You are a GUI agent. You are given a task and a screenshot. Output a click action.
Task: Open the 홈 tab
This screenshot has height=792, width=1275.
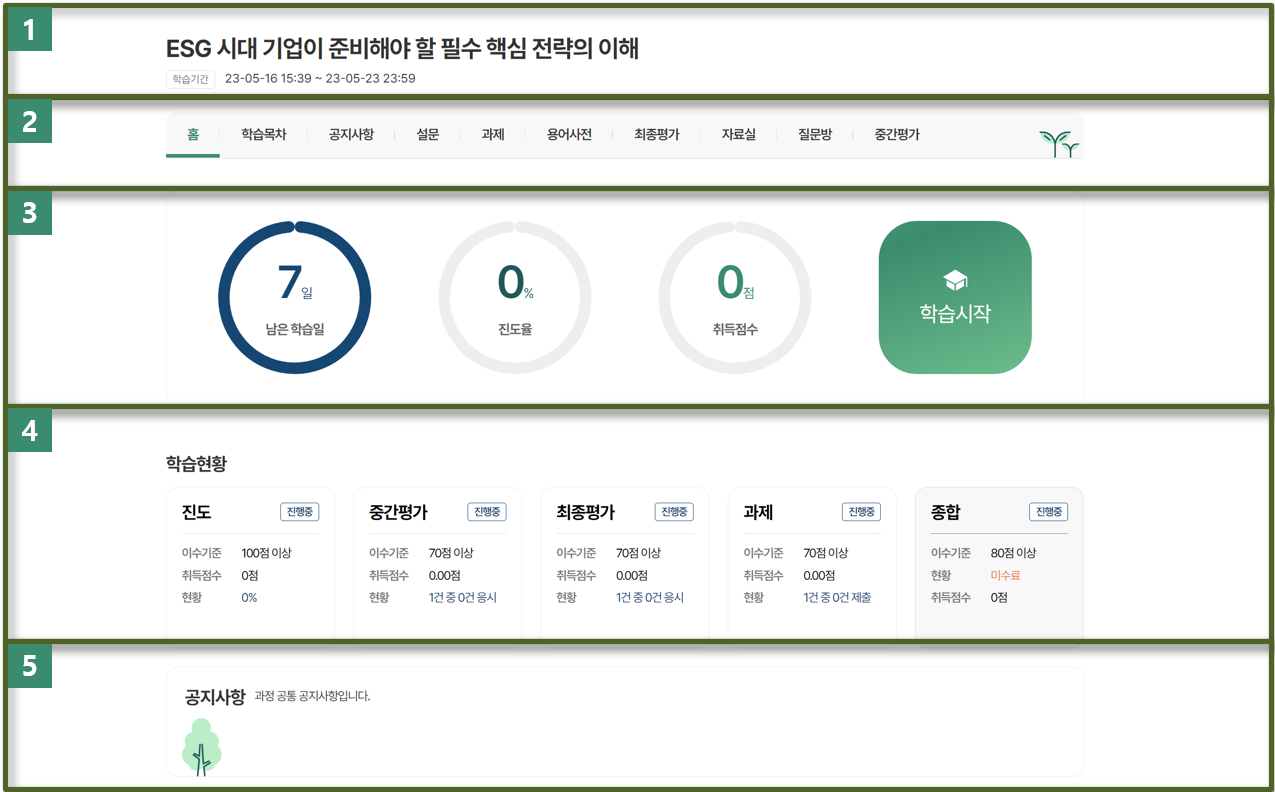click(193, 134)
